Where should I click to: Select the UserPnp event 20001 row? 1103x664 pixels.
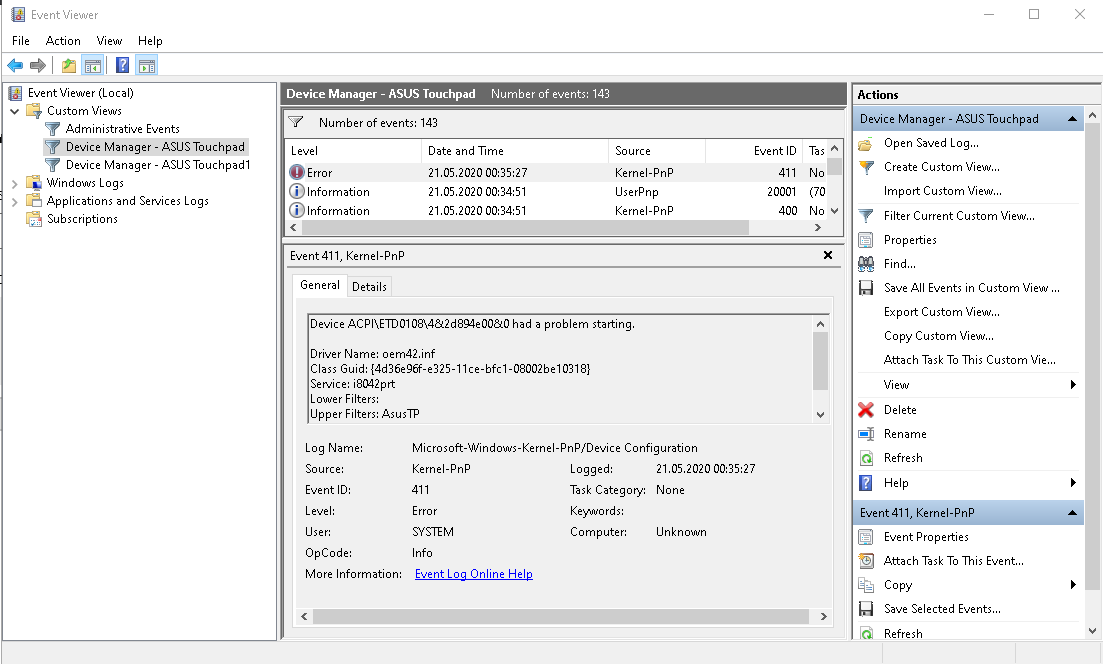tap(556, 191)
